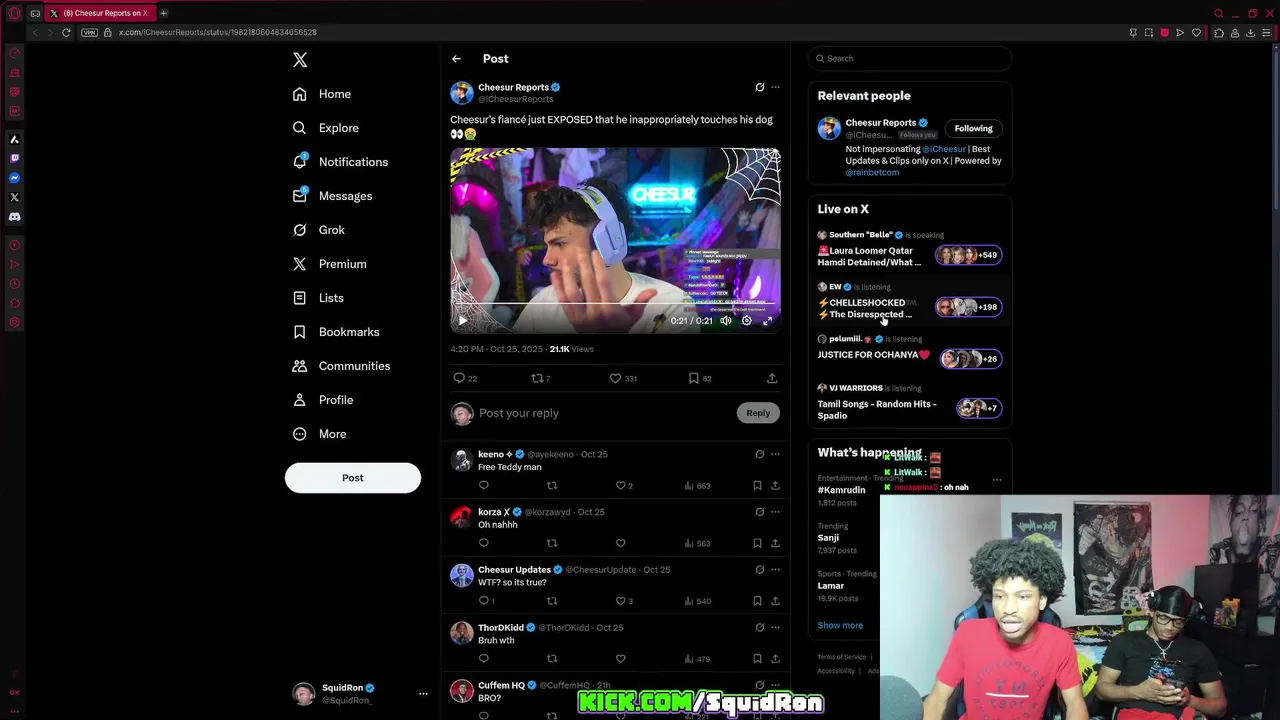
Task: Click the VPN badge in address bar
Action: click(x=89, y=32)
